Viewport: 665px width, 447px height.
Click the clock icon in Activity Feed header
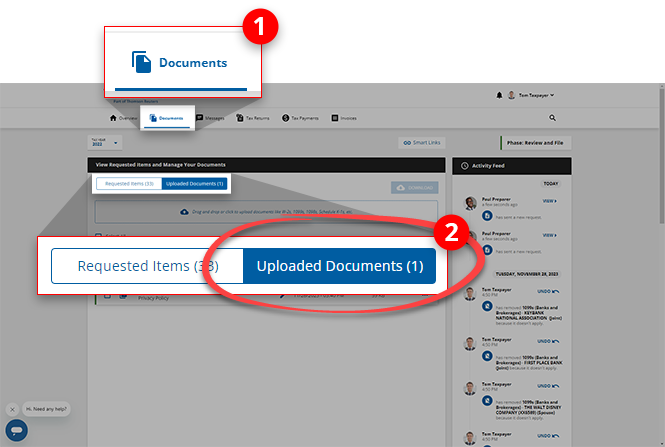(464, 166)
